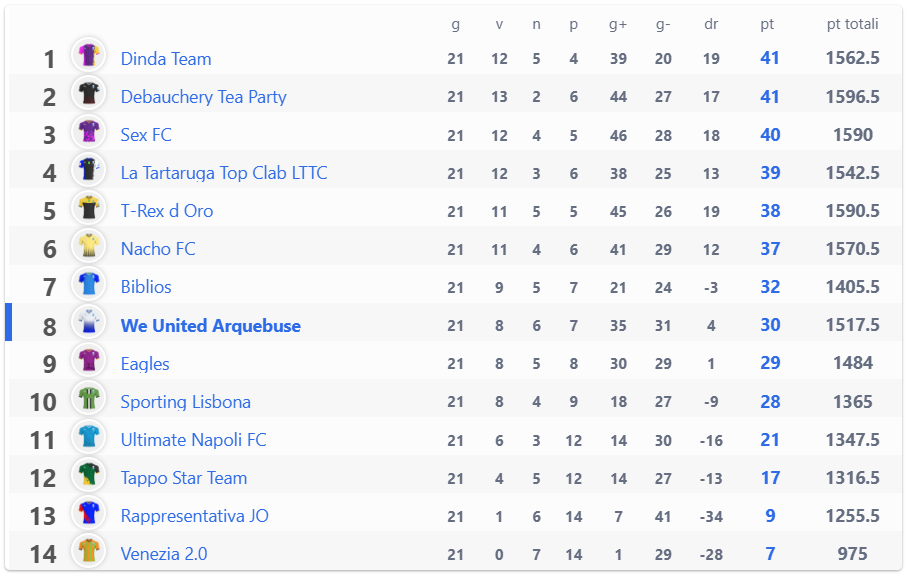Image resolution: width=910 pixels, height=577 pixels.
Task: Click Dinda Team's purple jersey icon
Action: point(89,55)
